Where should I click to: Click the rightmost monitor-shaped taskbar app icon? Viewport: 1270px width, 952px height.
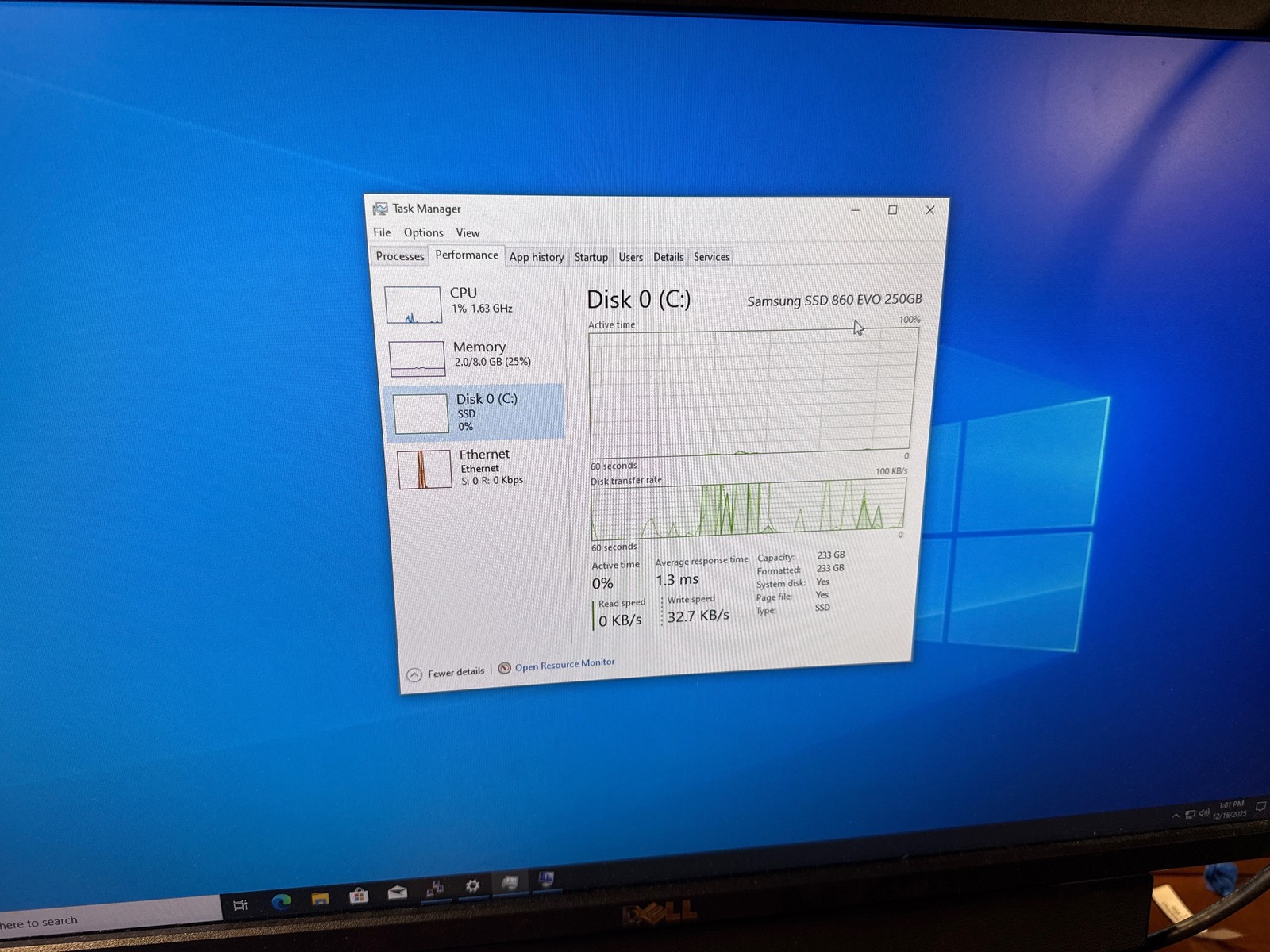[546, 878]
